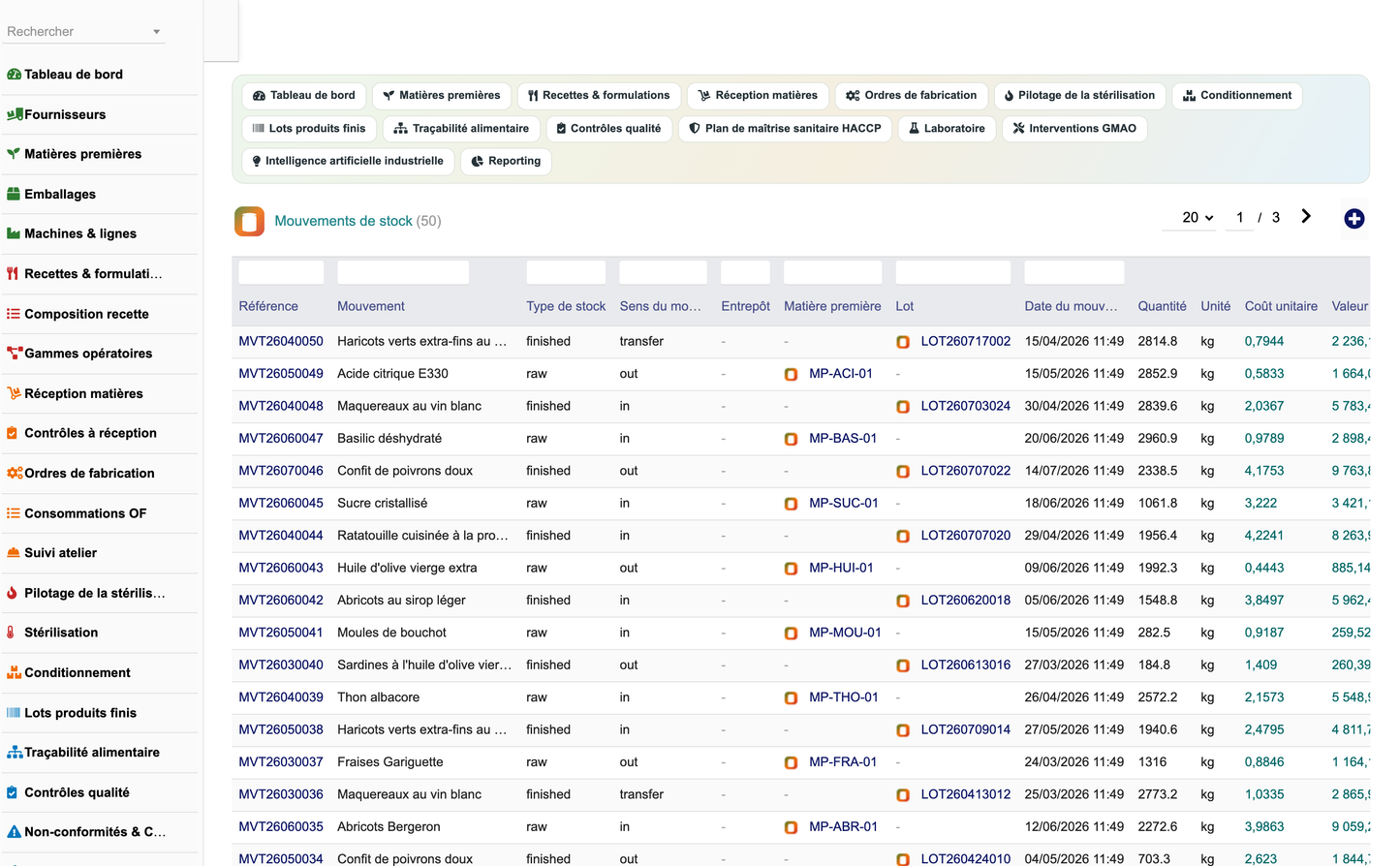The width and height of the screenshot is (1400, 866).
Task: Open lot link LOT260707022
Action: point(966,471)
